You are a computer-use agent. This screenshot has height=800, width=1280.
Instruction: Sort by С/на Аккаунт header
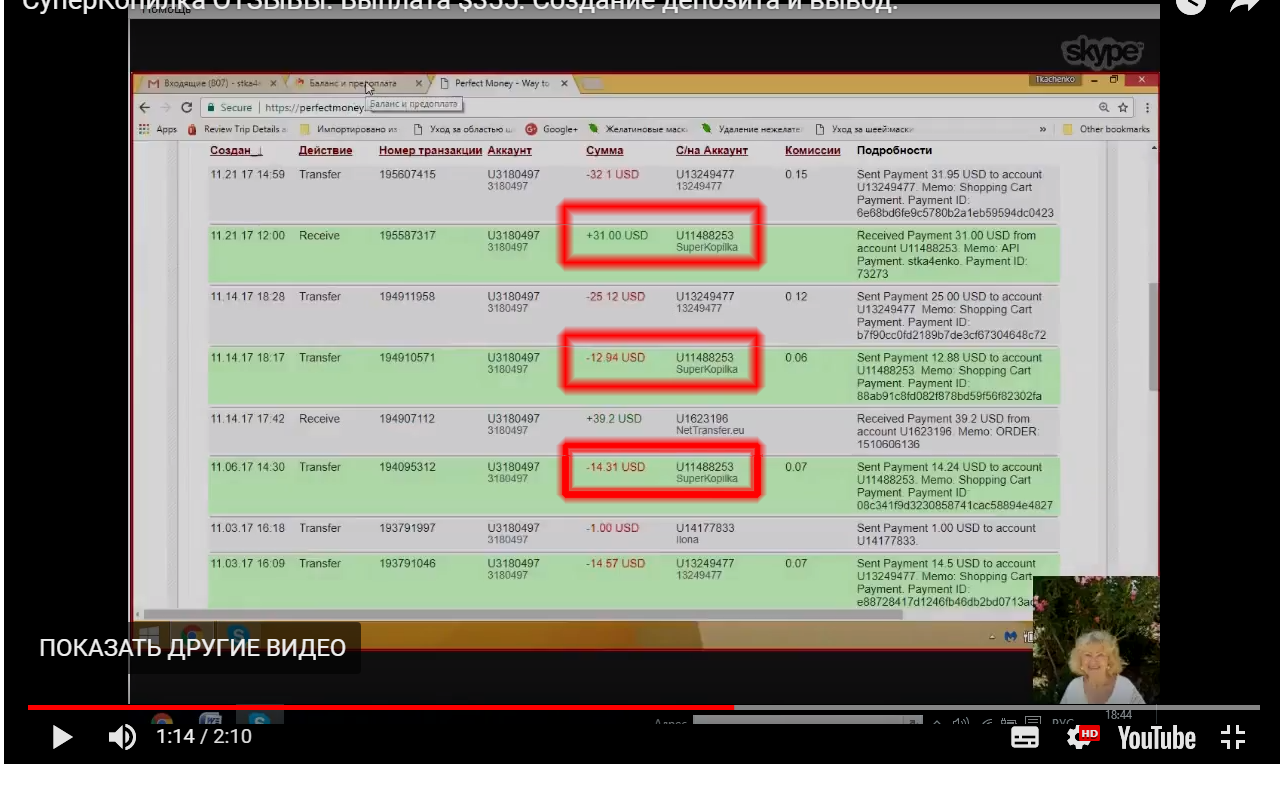click(x=712, y=151)
